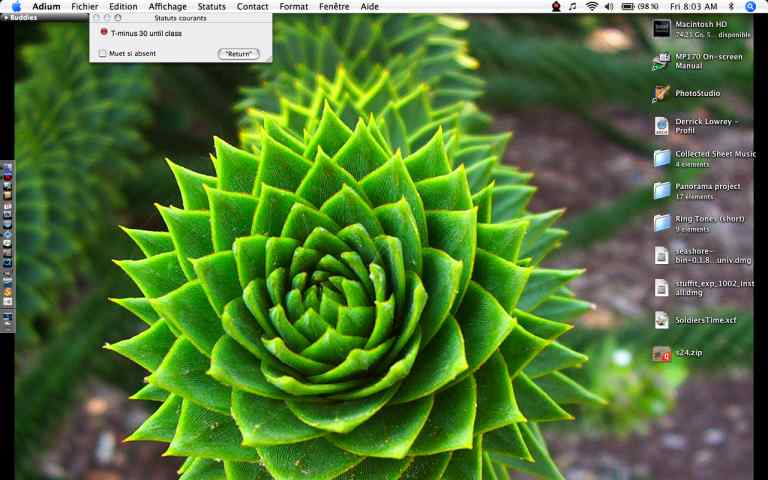The height and width of the screenshot is (480, 768).
Task: Open the music note menu extra
Action: tap(572, 6)
